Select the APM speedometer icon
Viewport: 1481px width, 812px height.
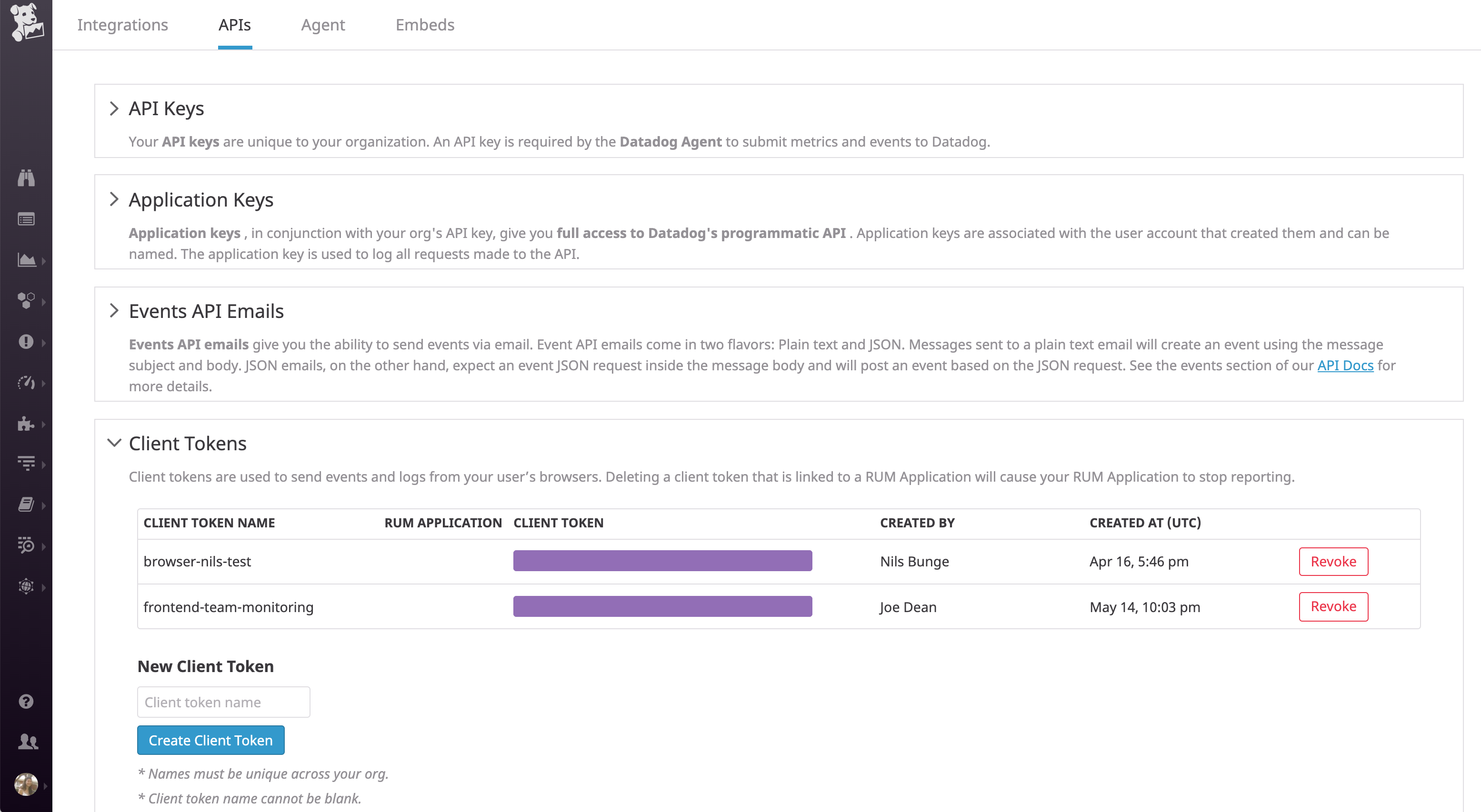[x=26, y=383]
